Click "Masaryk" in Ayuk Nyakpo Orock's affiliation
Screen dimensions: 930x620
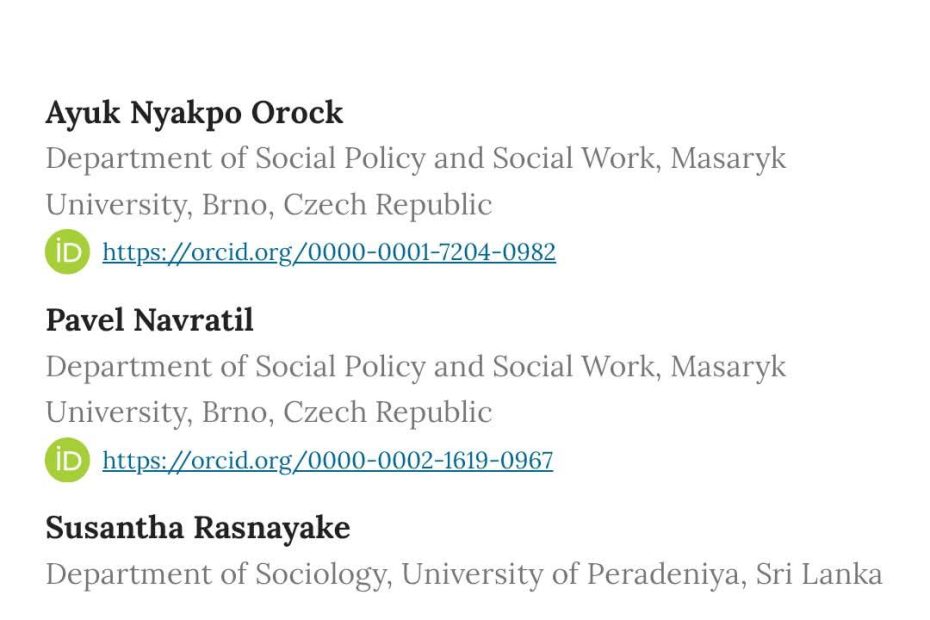pos(728,158)
